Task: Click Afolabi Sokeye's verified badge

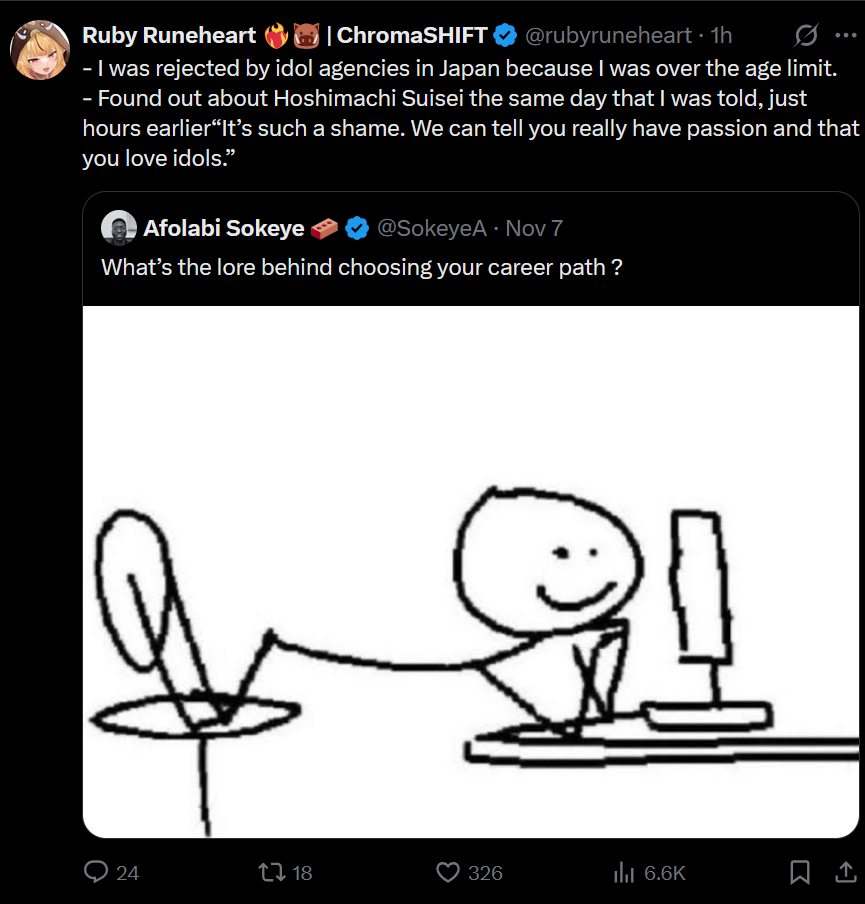Action: [356, 229]
